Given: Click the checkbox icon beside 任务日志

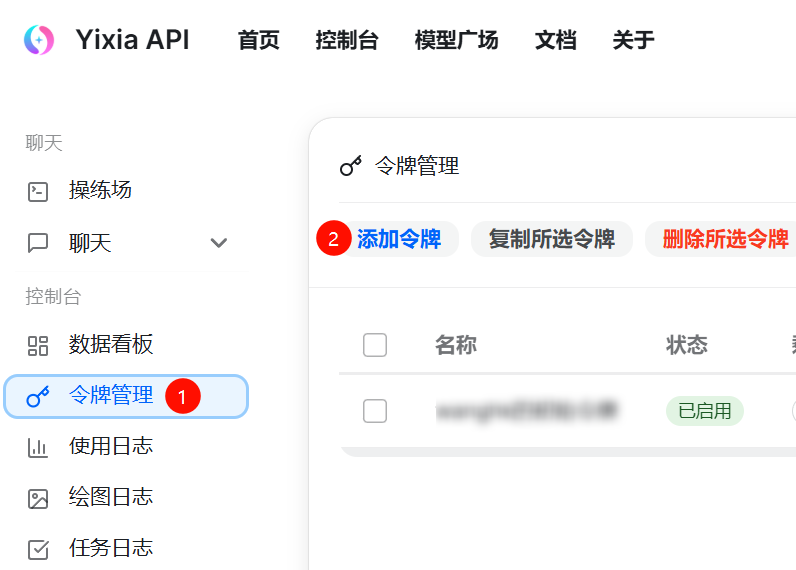Looking at the screenshot, I should (38, 549).
